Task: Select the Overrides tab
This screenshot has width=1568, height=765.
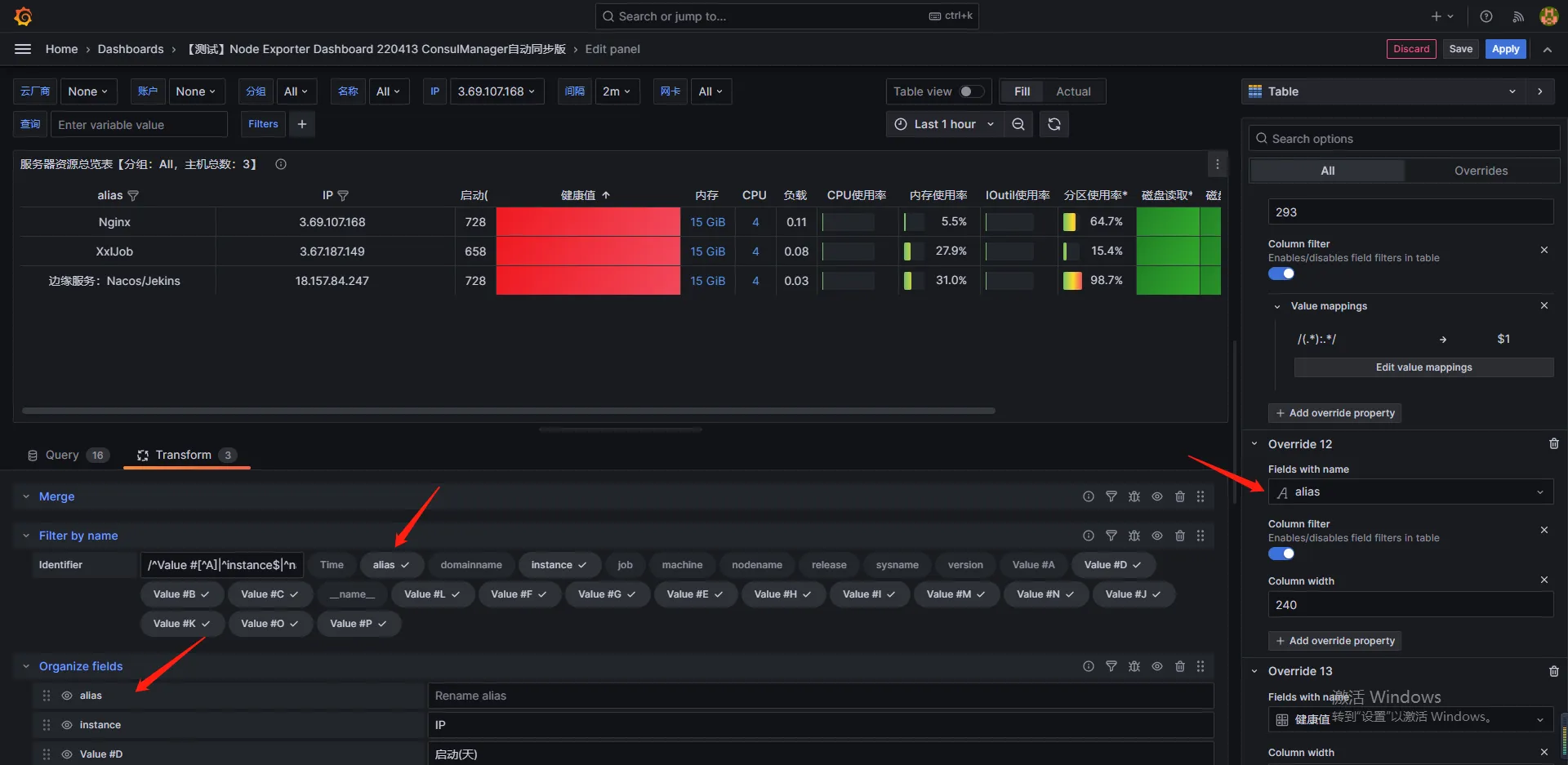Action: point(1481,171)
